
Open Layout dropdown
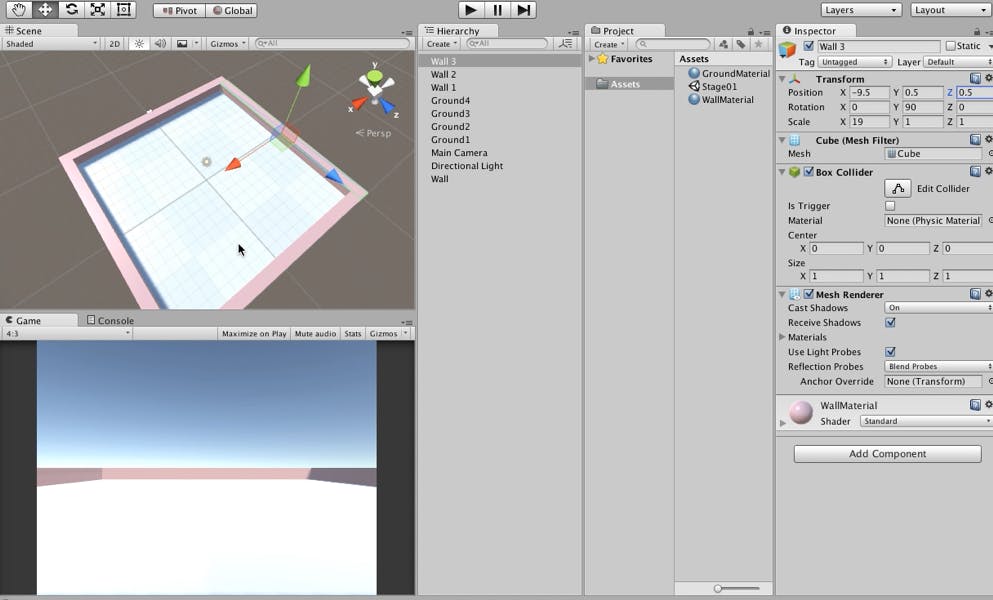click(952, 10)
